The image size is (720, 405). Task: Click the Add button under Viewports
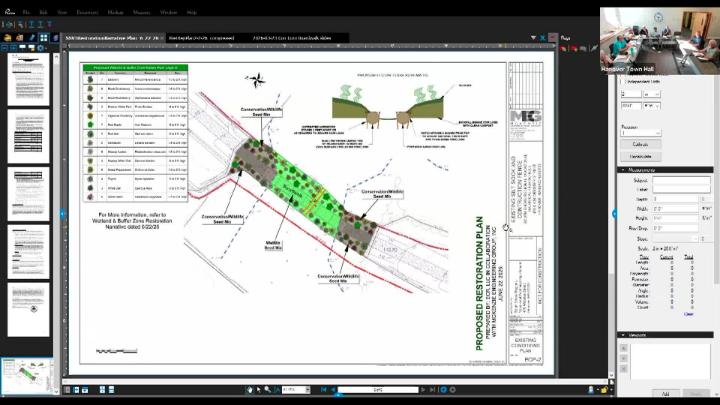click(665, 394)
